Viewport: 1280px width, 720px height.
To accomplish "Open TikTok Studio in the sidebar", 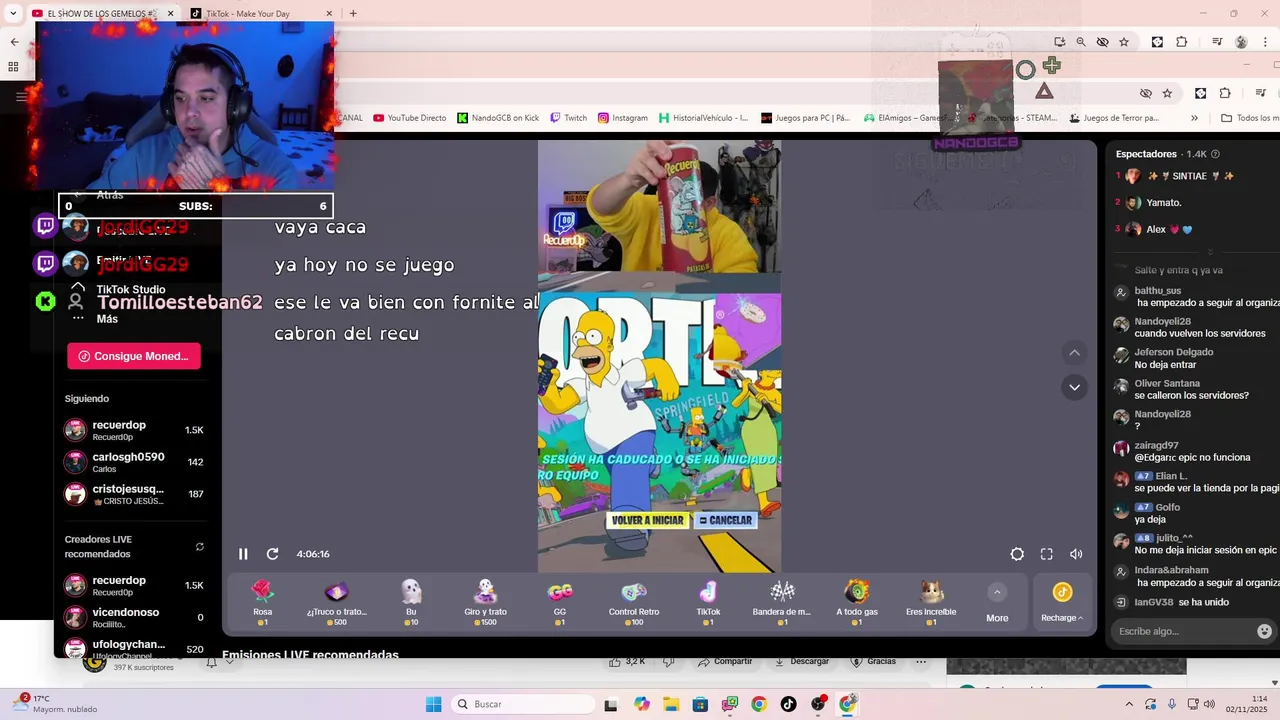I will tap(131, 290).
